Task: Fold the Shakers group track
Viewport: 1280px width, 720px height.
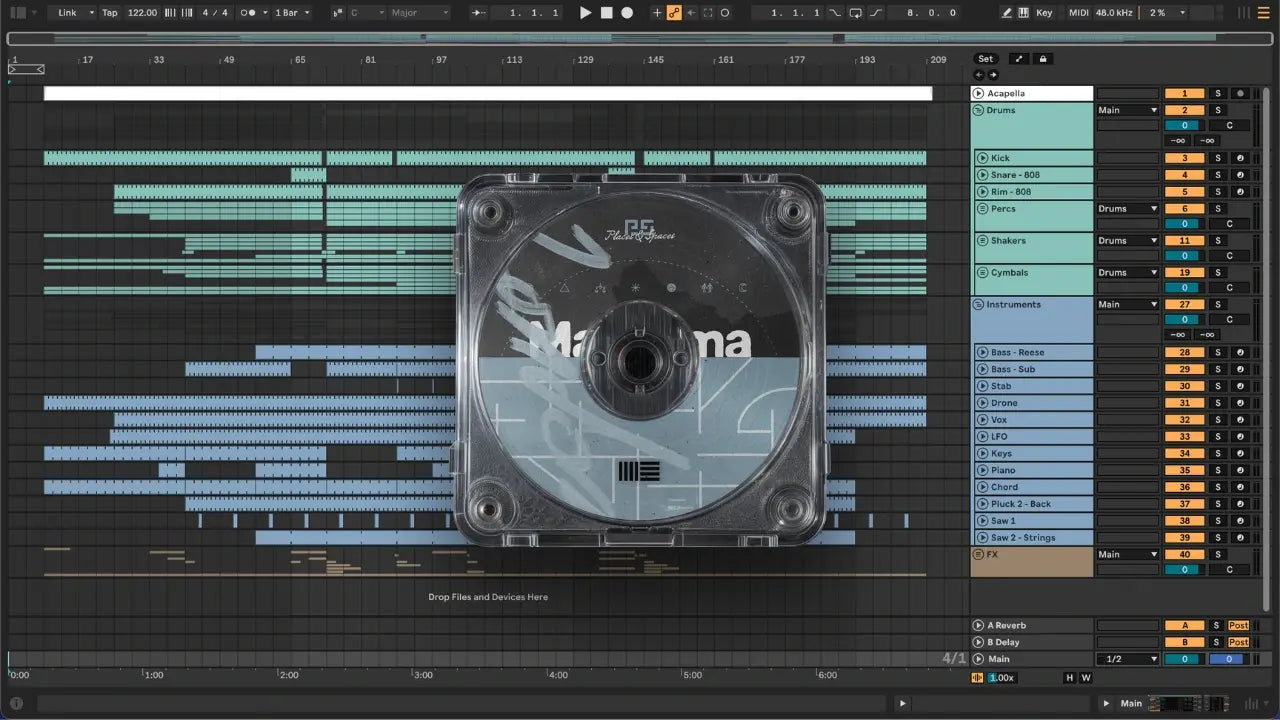Action: pos(983,241)
